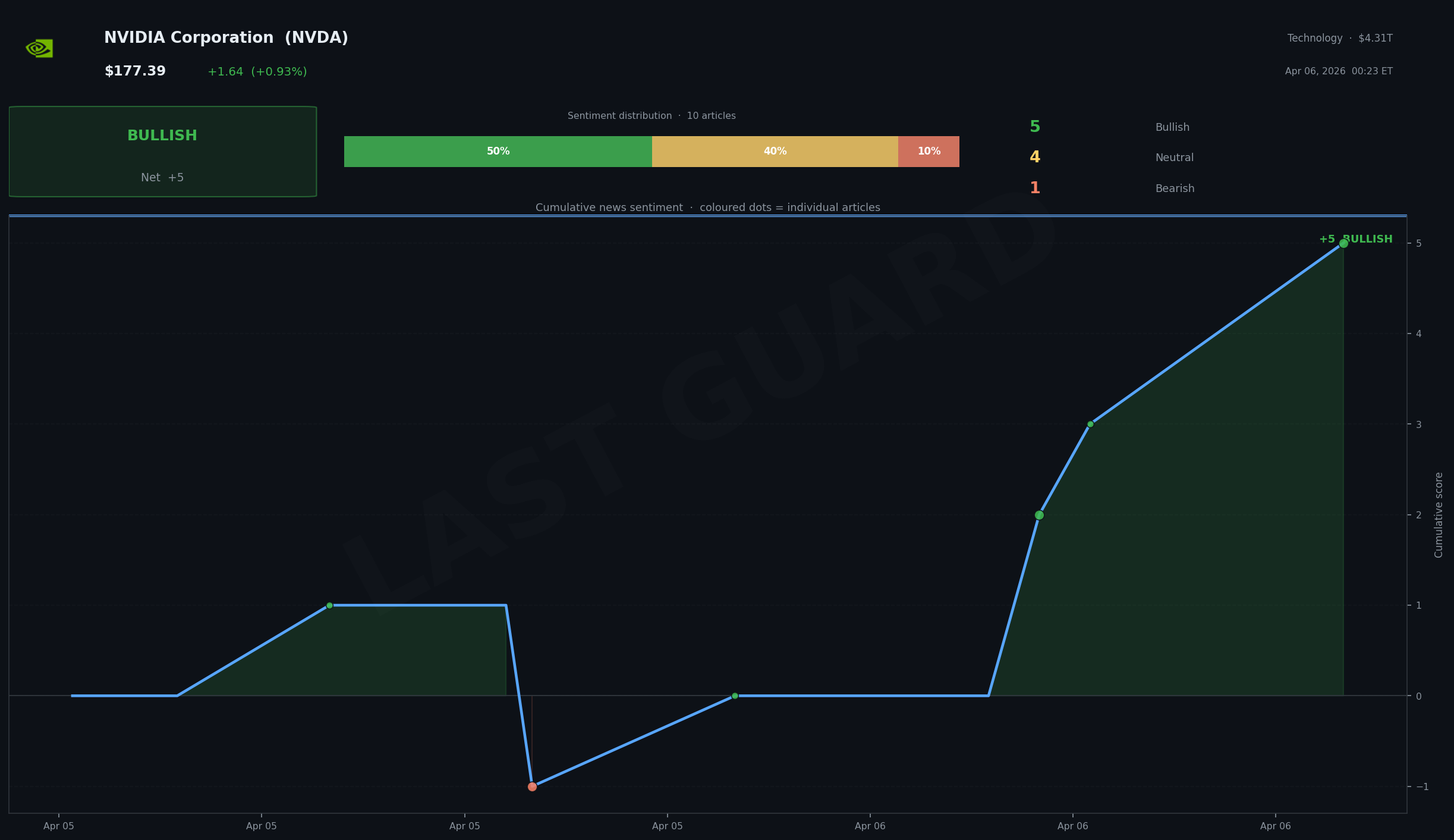Viewport: 1454px width, 840px height.
Task: Click the BULLISH verdict card
Action: click(x=162, y=152)
